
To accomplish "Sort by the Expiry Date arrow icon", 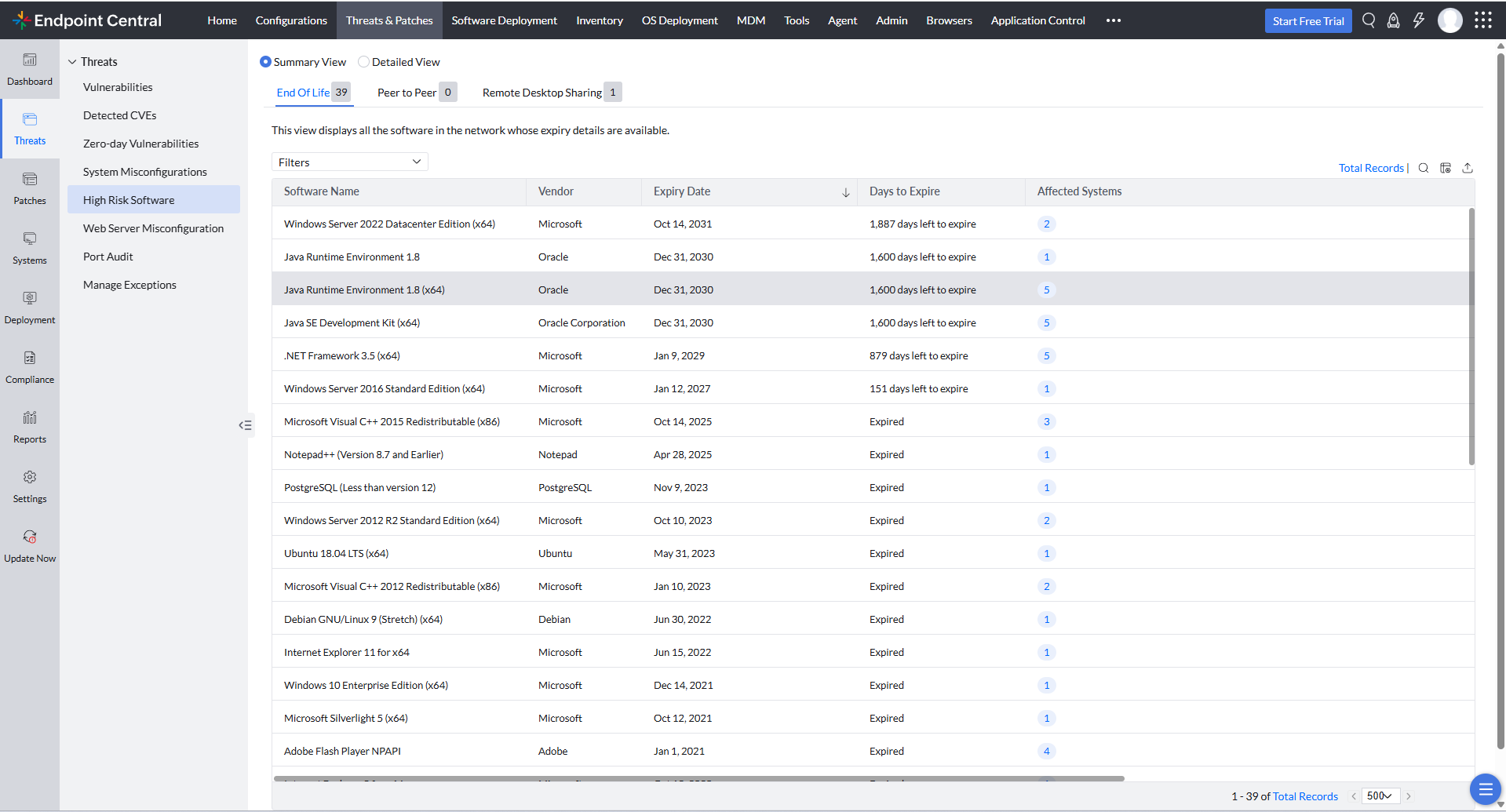I will [846, 192].
